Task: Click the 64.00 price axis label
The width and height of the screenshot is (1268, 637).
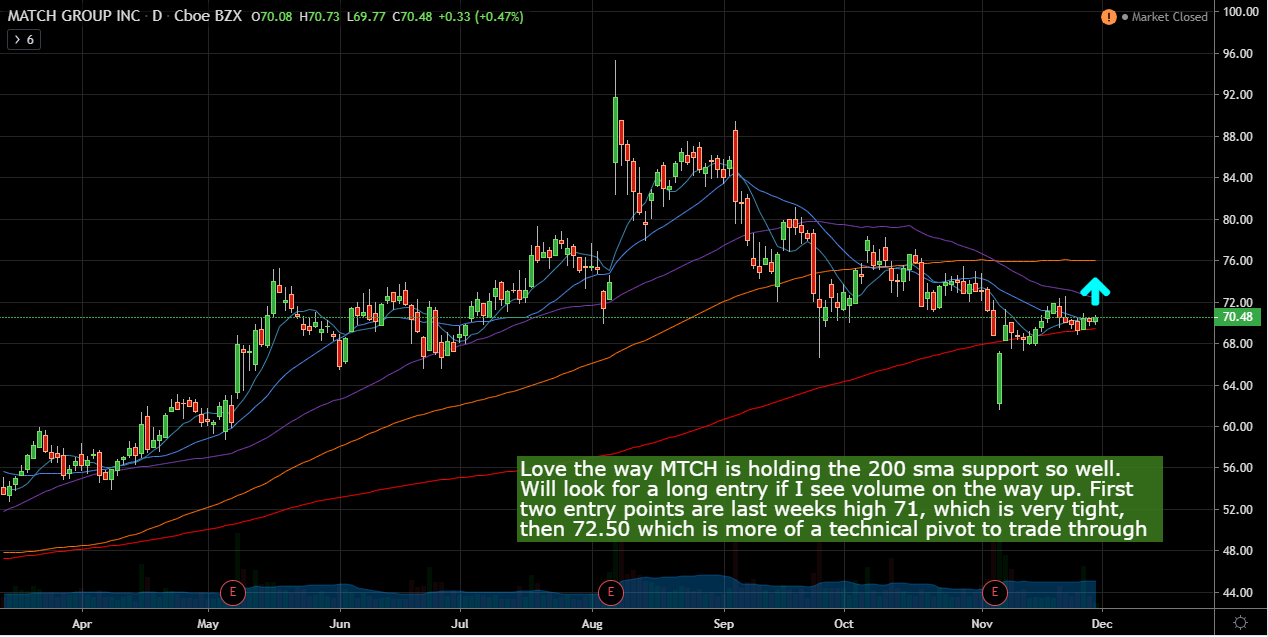Action: [x=1240, y=385]
